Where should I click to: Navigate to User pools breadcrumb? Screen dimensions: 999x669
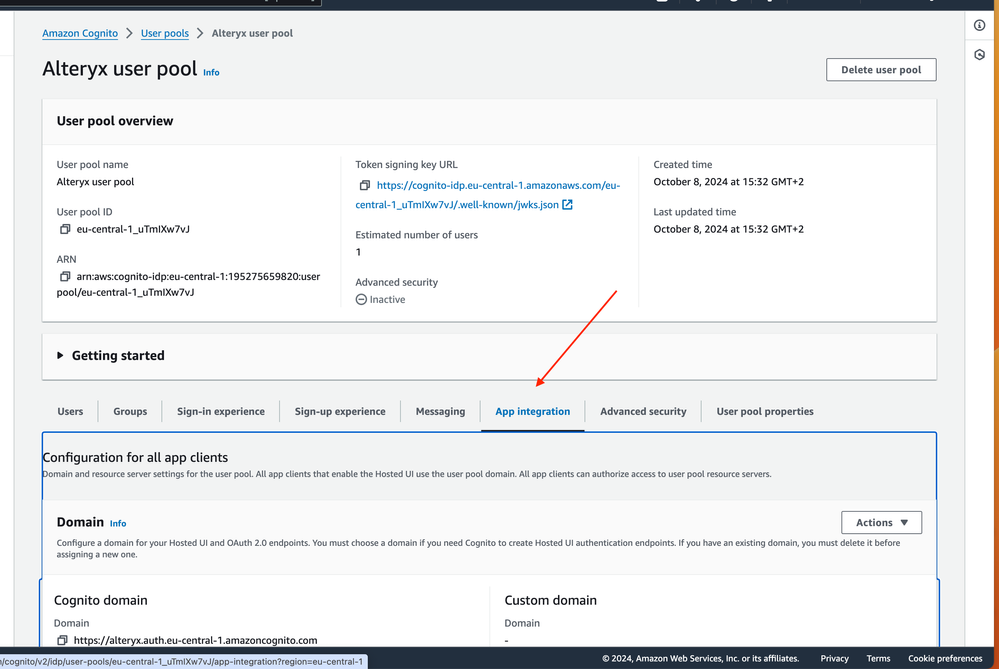click(x=164, y=33)
